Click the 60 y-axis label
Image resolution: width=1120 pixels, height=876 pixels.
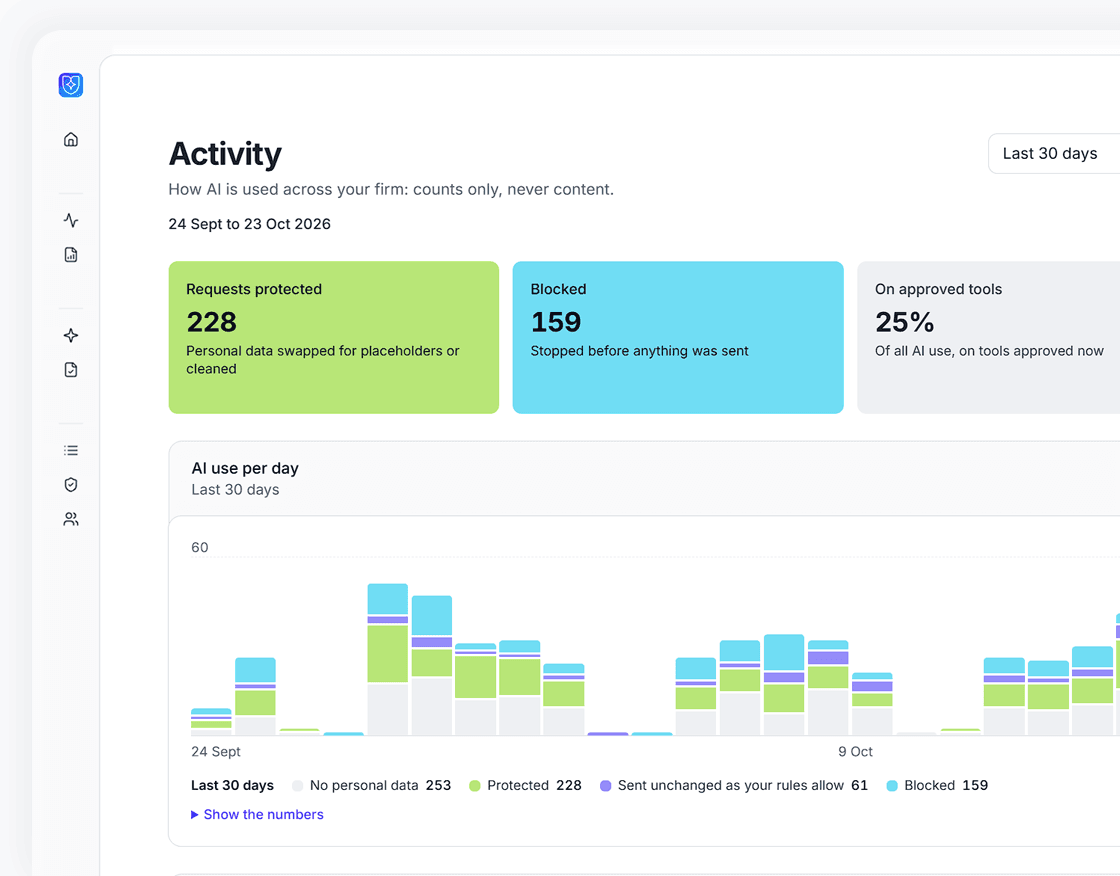tap(199, 547)
